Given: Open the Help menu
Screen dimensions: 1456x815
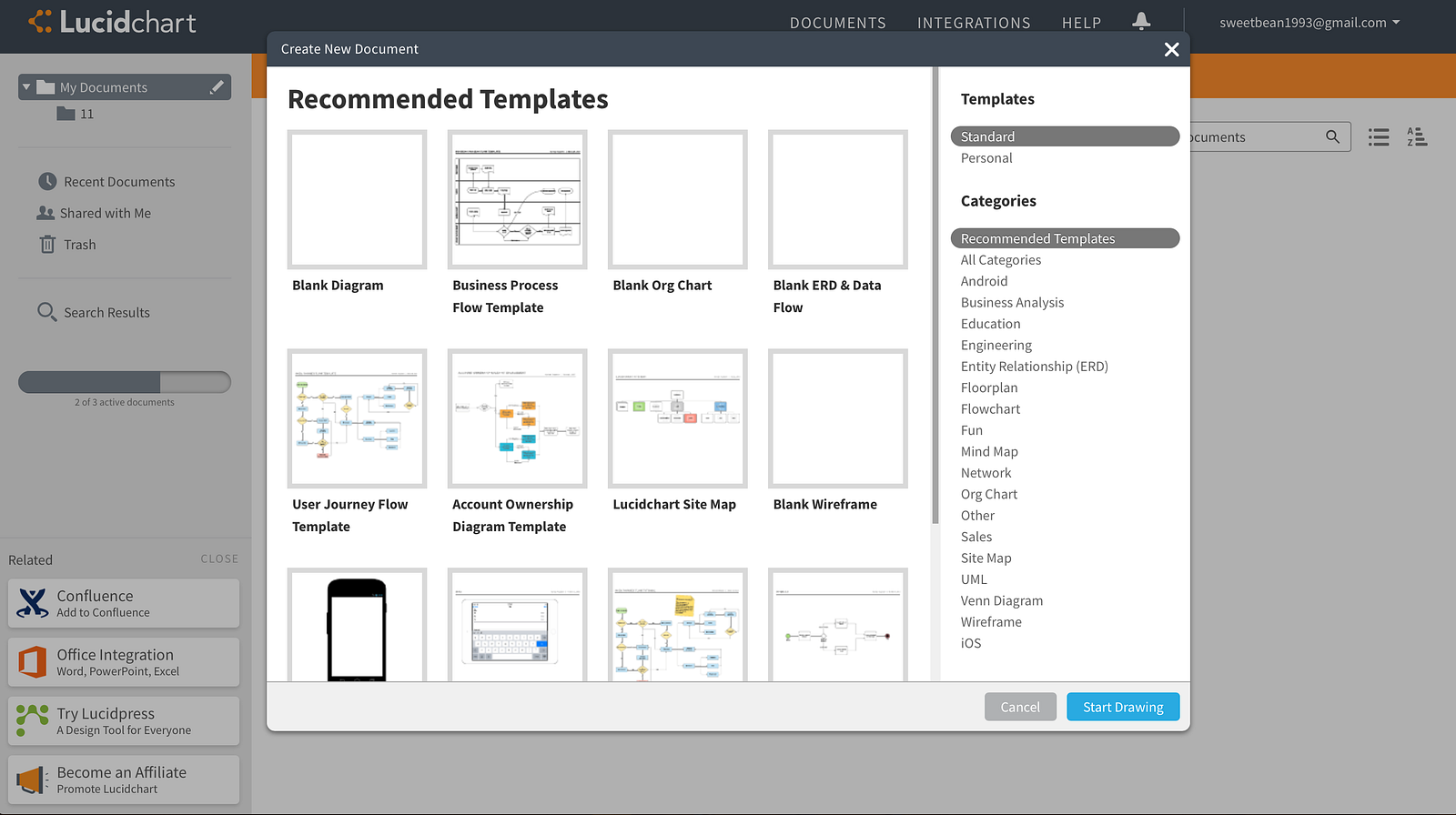Looking at the screenshot, I should (1081, 23).
